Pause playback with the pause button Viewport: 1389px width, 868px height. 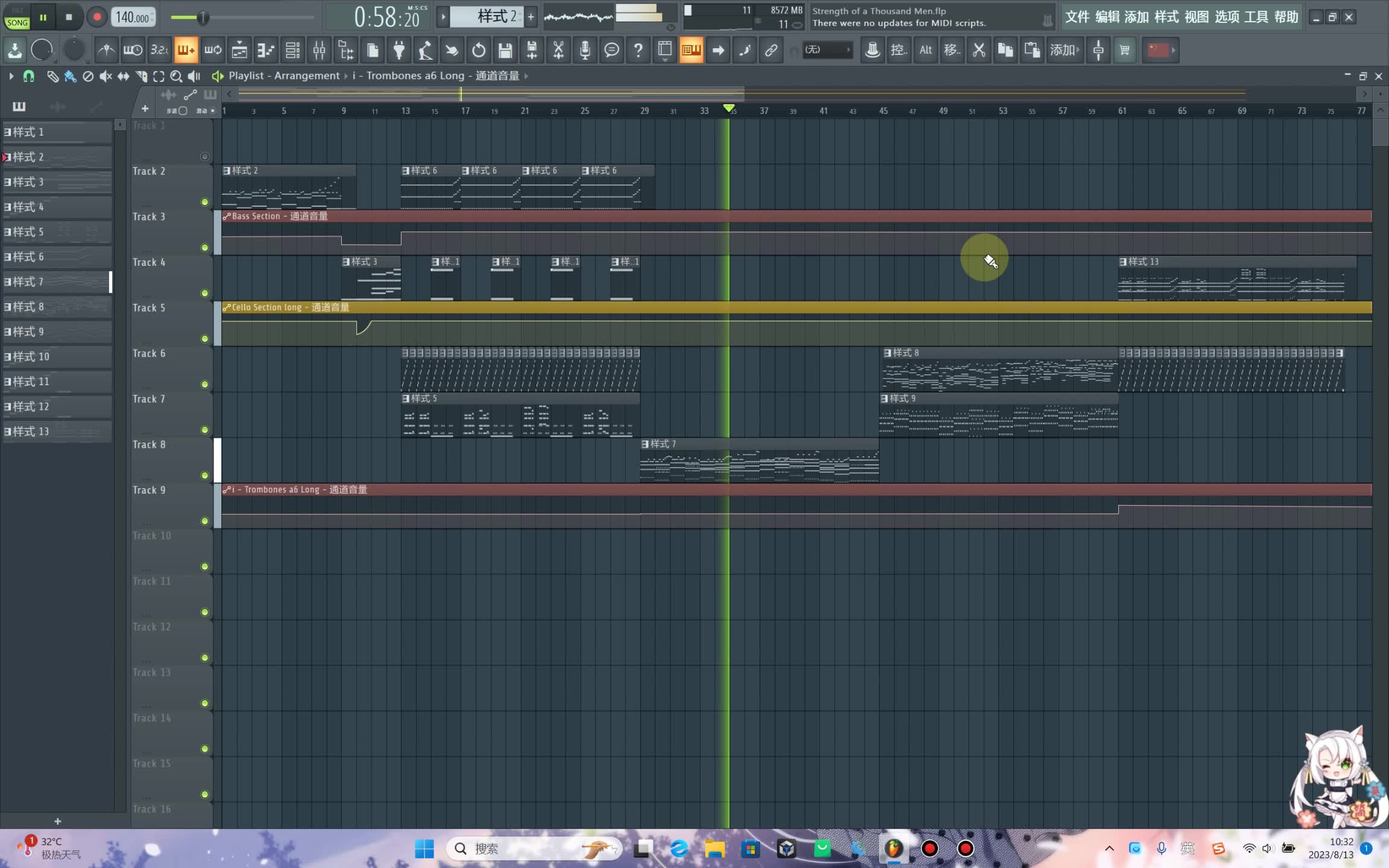click(x=43, y=17)
